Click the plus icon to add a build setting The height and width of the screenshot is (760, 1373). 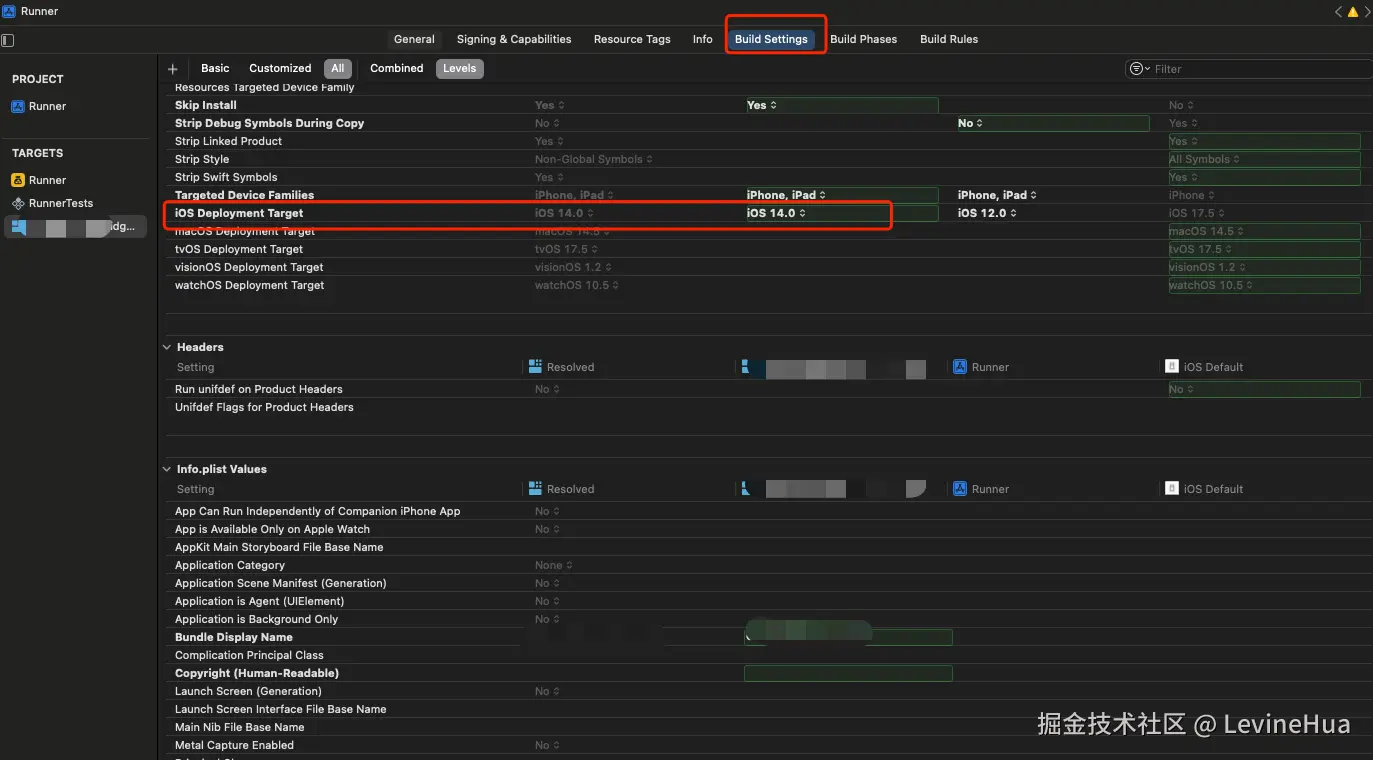pos(173,69)
